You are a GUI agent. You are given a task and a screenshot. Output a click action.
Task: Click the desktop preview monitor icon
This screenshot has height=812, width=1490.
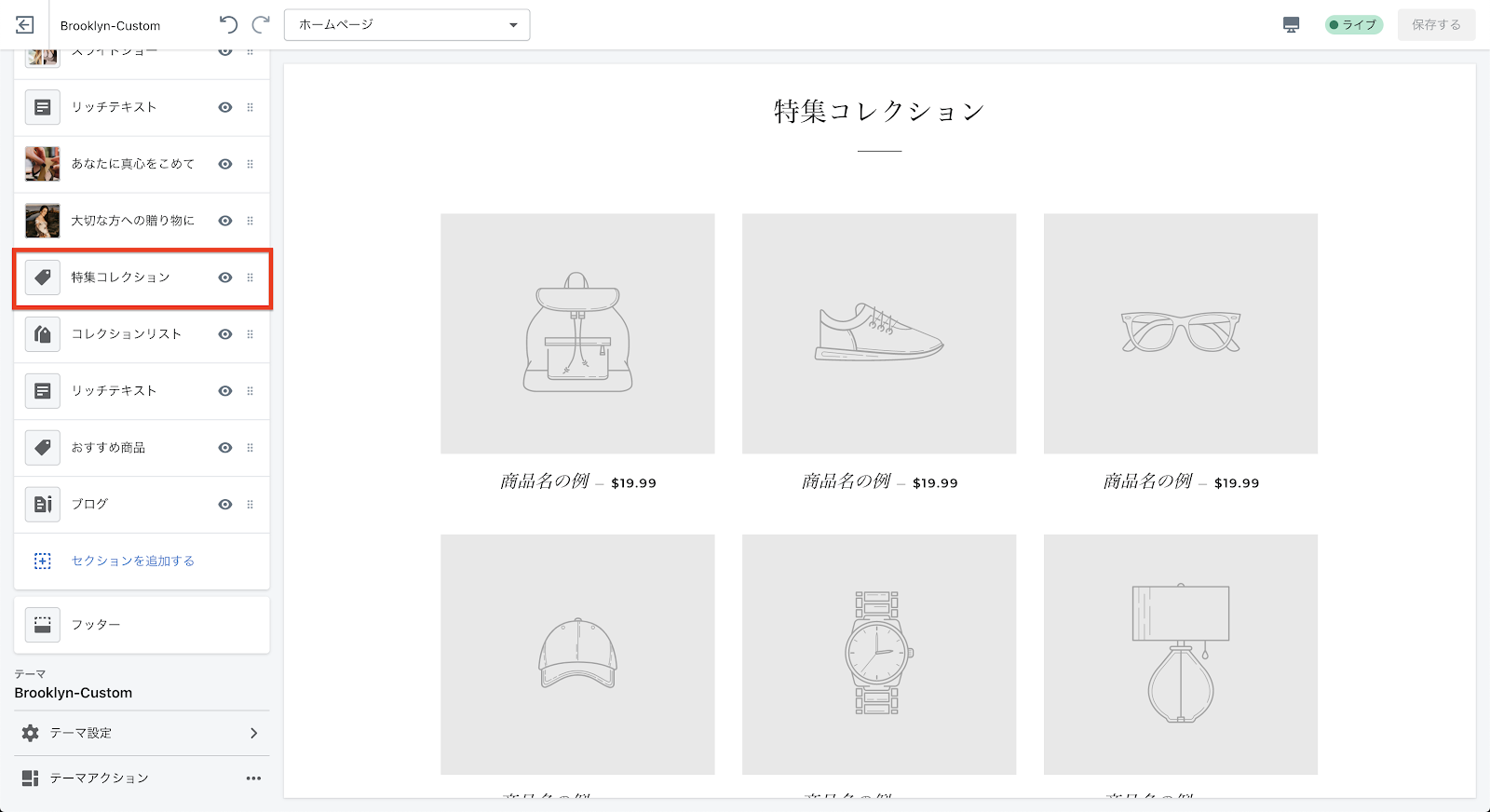click(1291, 25)
